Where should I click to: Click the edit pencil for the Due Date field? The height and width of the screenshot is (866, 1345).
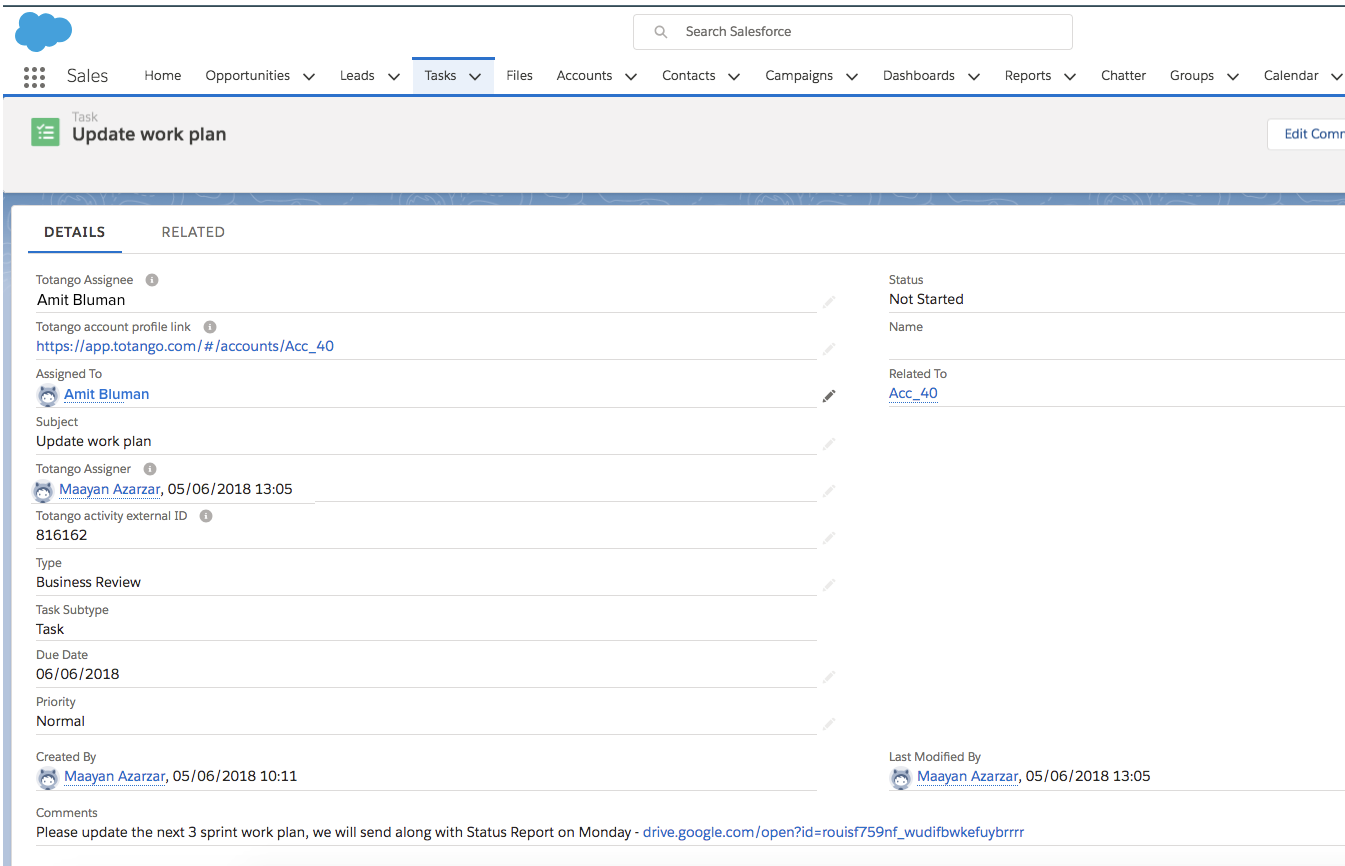pos(828,676)
